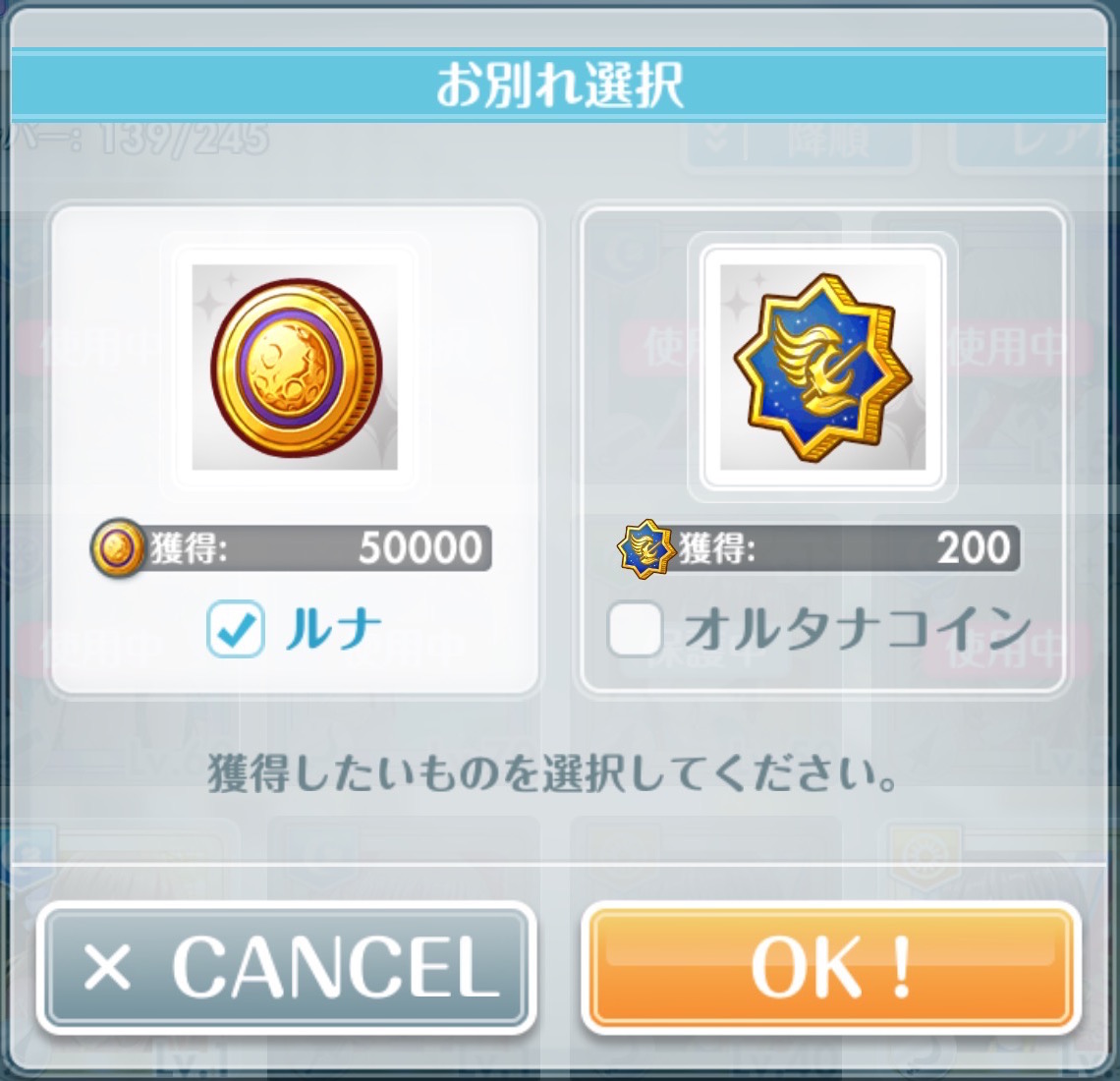Click the blue star Ortana coin emblem
Screen dimensions: 1120x1081
(x=822, y=367)
